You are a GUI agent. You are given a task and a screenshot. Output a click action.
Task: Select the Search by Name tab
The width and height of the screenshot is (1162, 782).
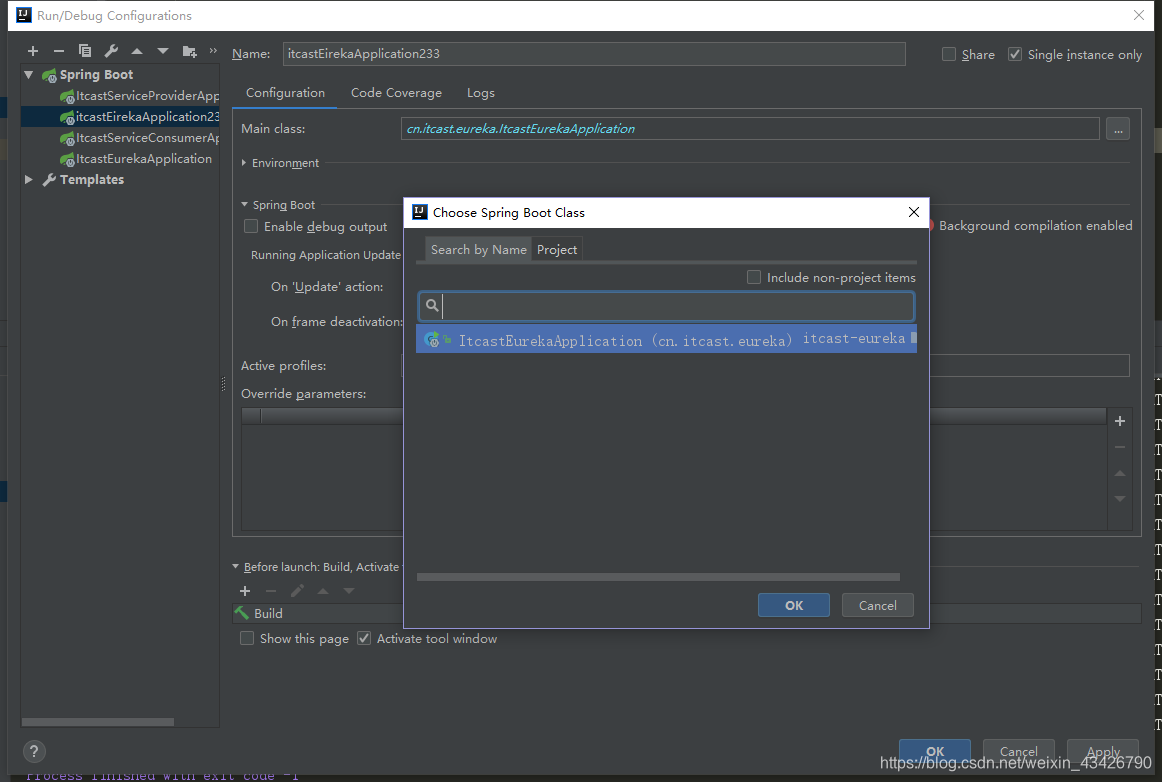478,250
